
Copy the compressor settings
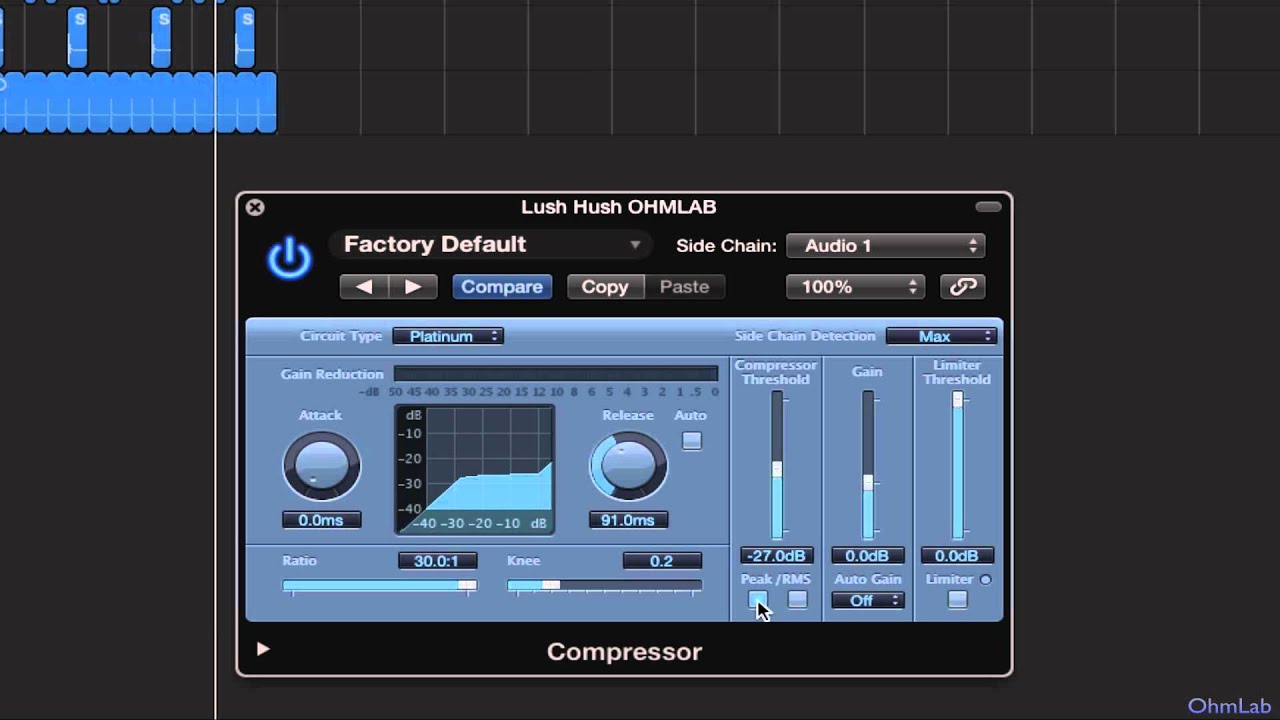(x=605, y=287)
